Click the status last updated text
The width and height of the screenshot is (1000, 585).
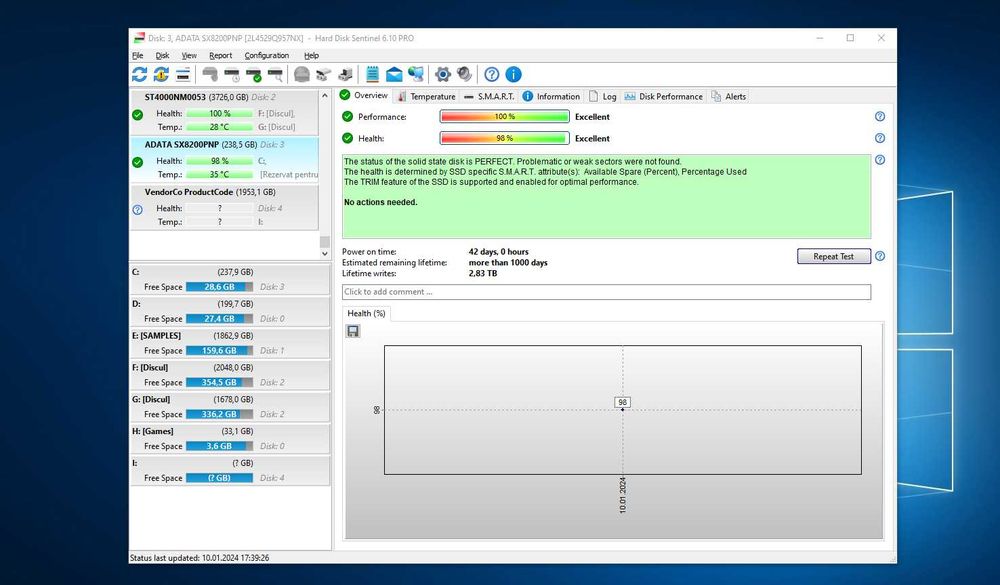200,558
